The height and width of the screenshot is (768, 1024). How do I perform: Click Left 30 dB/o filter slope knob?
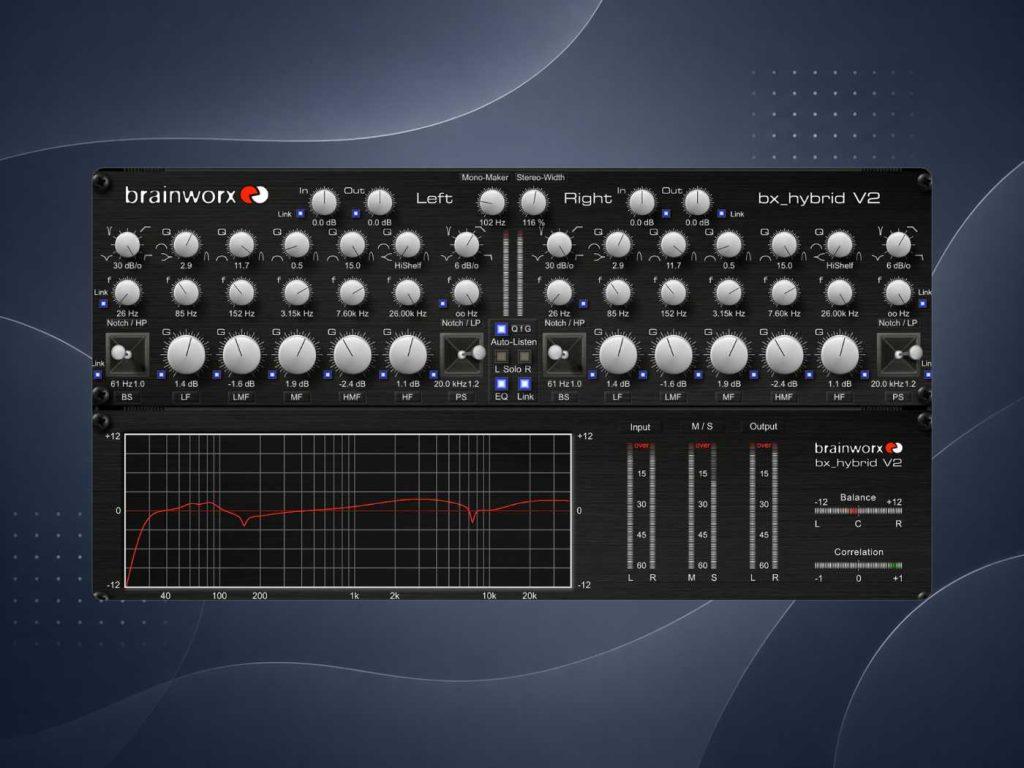(x=127, y=245)
